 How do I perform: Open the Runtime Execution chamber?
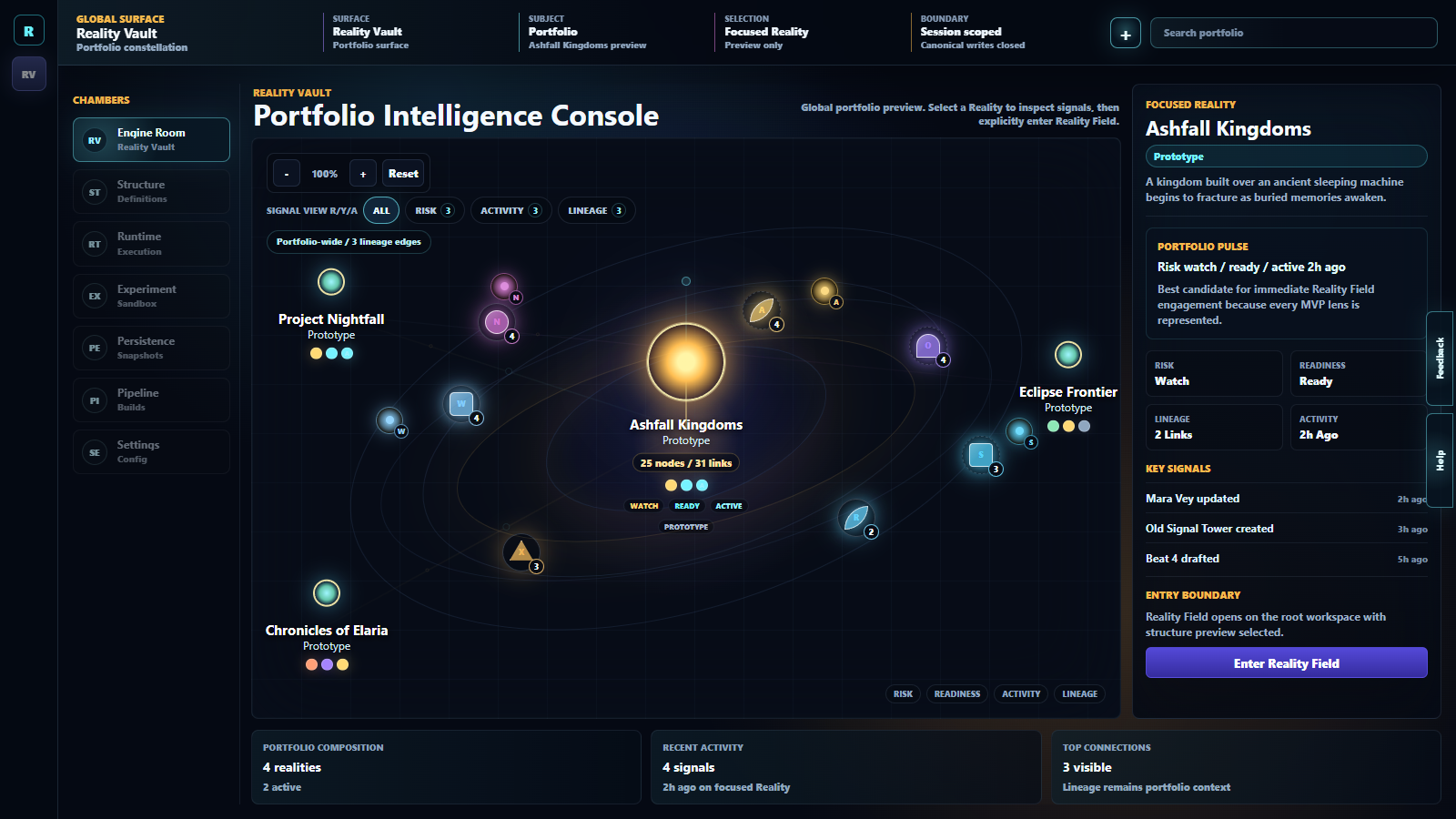click(151, 244)
